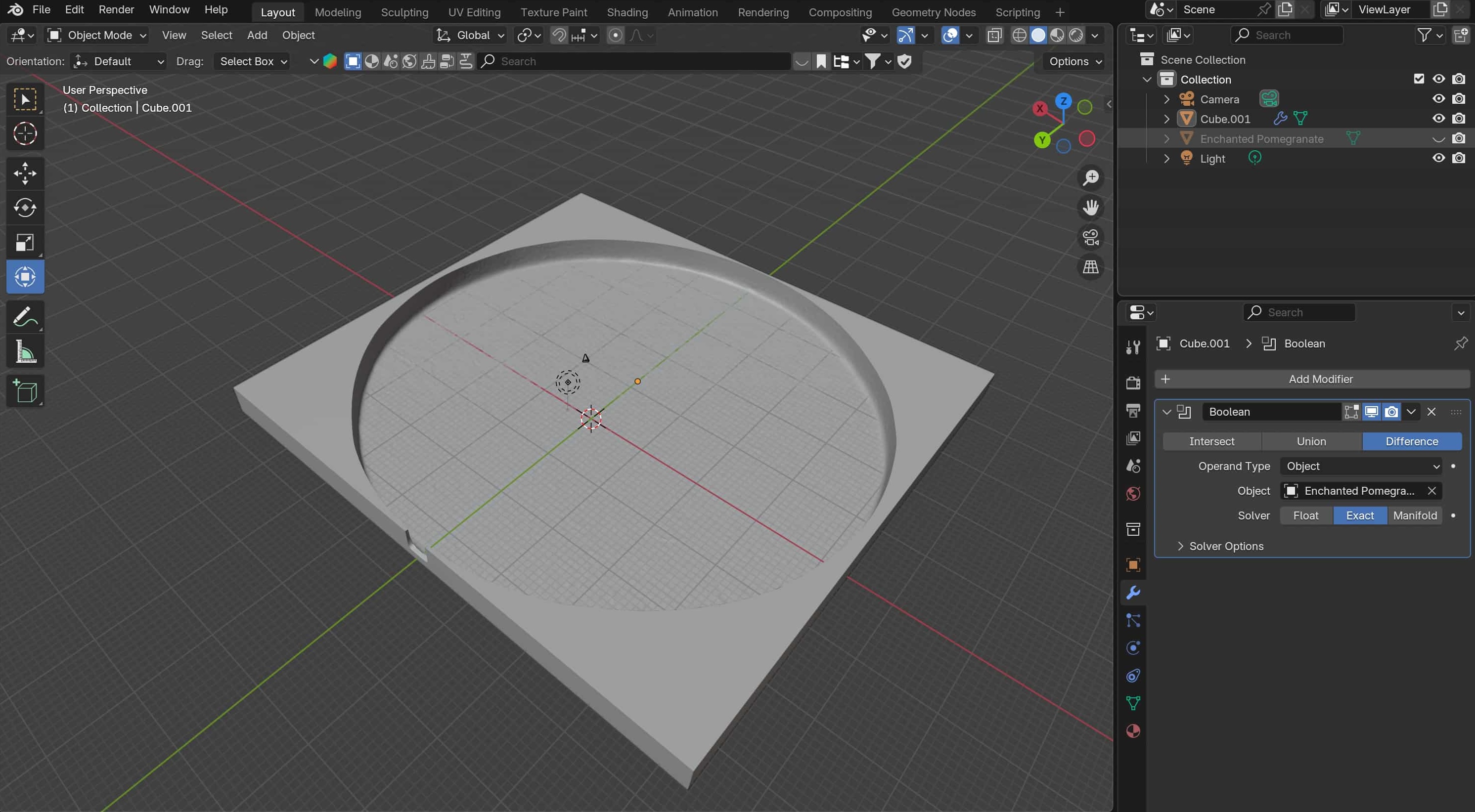Set boolean operation to Union
The image size is (1475, 812).
(x=1311, y=441)
